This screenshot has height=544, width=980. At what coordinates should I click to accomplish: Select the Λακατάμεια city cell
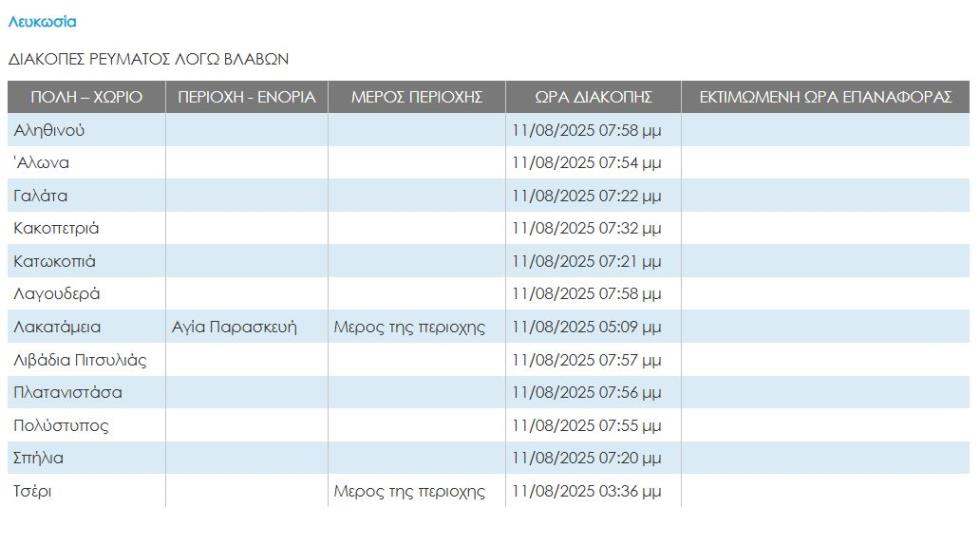[x=57, y=327]
